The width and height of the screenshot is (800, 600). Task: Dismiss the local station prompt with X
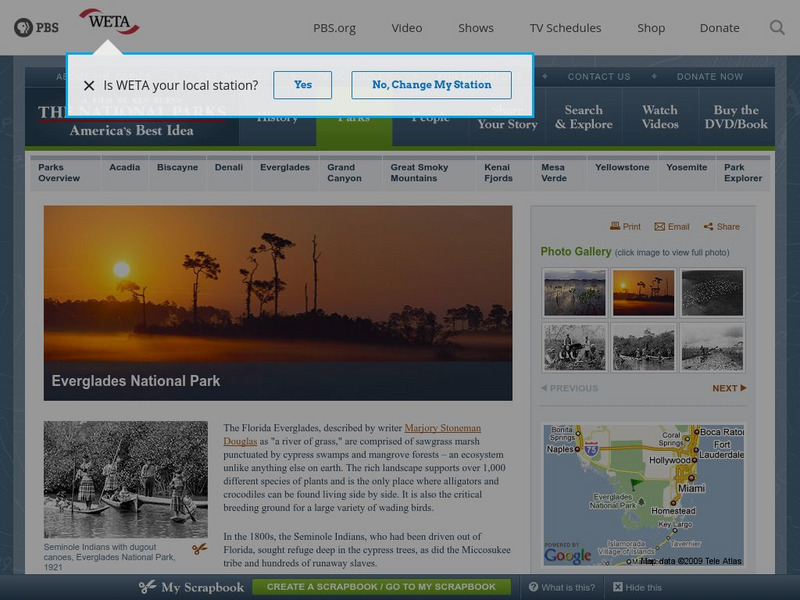[89, 85]
